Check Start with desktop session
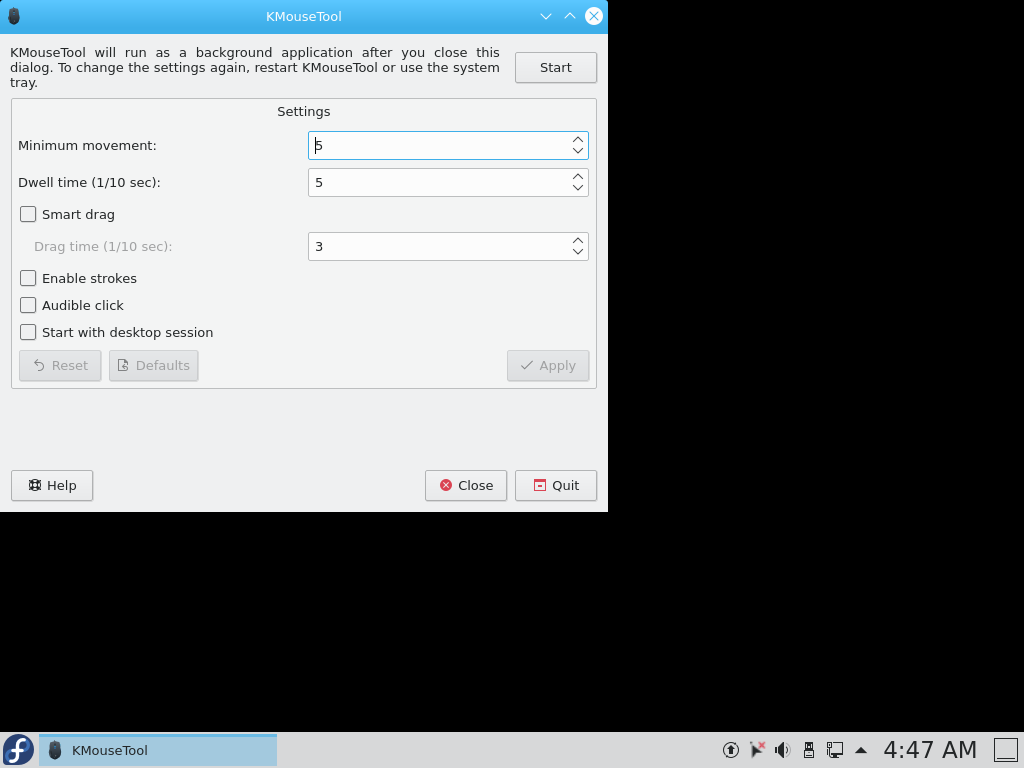Screen dimensions: 1024x768 coord(28,332)
